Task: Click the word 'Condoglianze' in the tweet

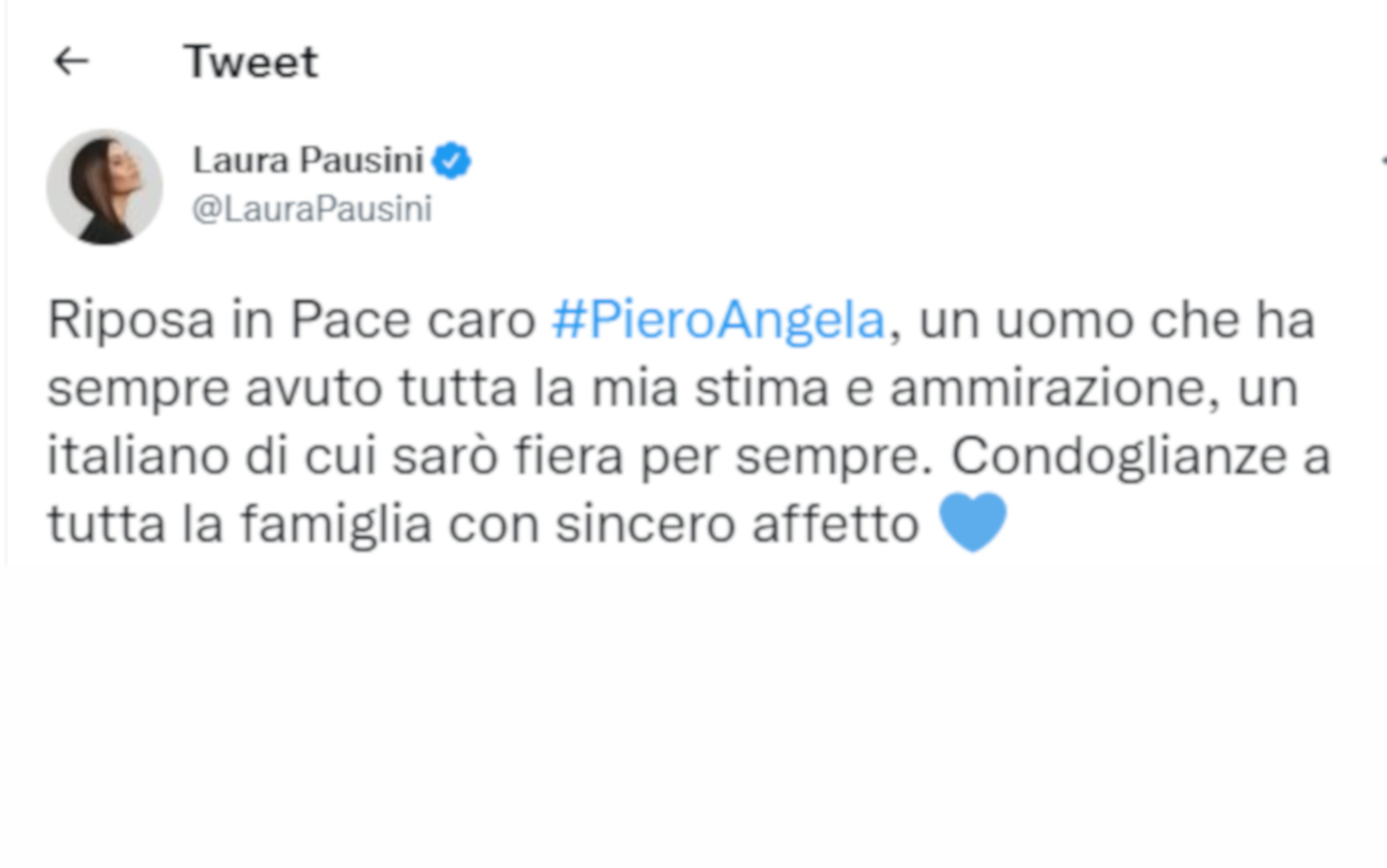Action: click(x=1119, y=457)
